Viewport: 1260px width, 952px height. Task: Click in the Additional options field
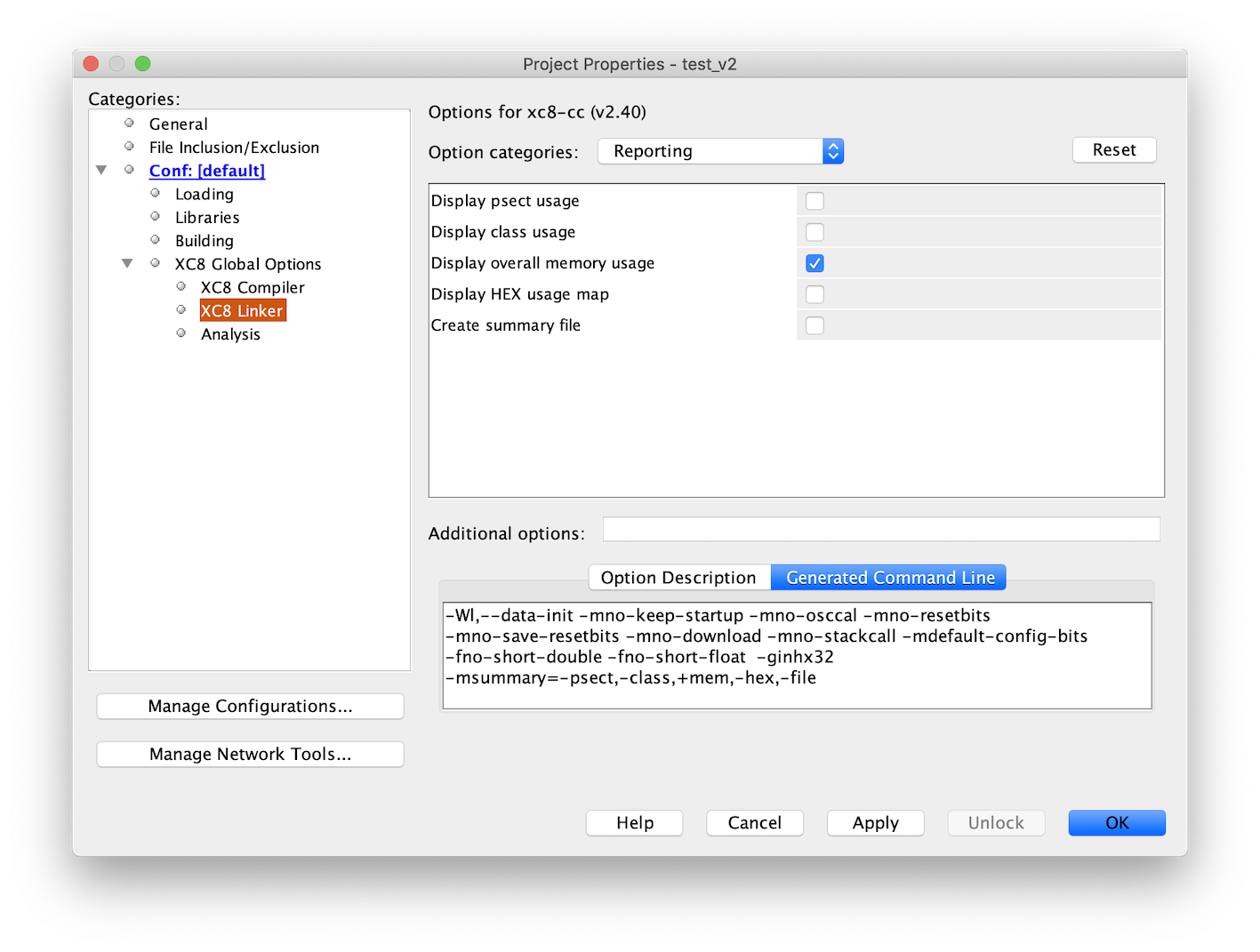[880, 530]
